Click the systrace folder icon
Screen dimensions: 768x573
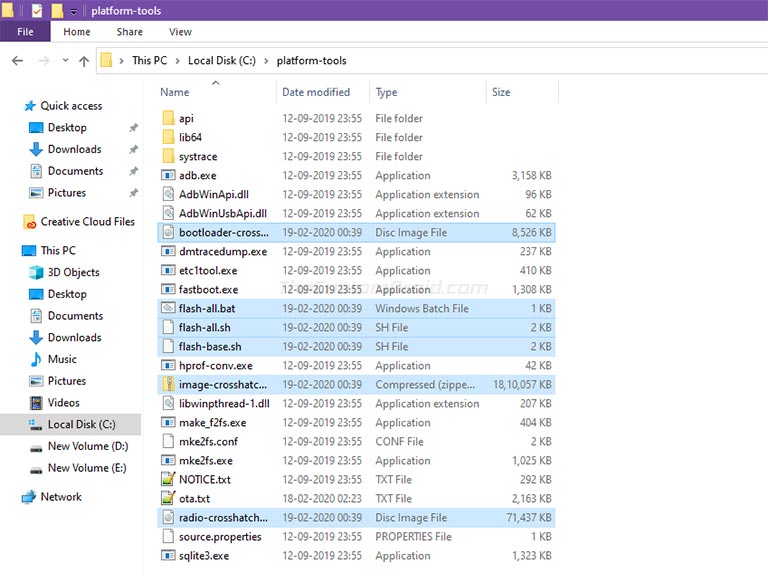click(x=168, y=156)
